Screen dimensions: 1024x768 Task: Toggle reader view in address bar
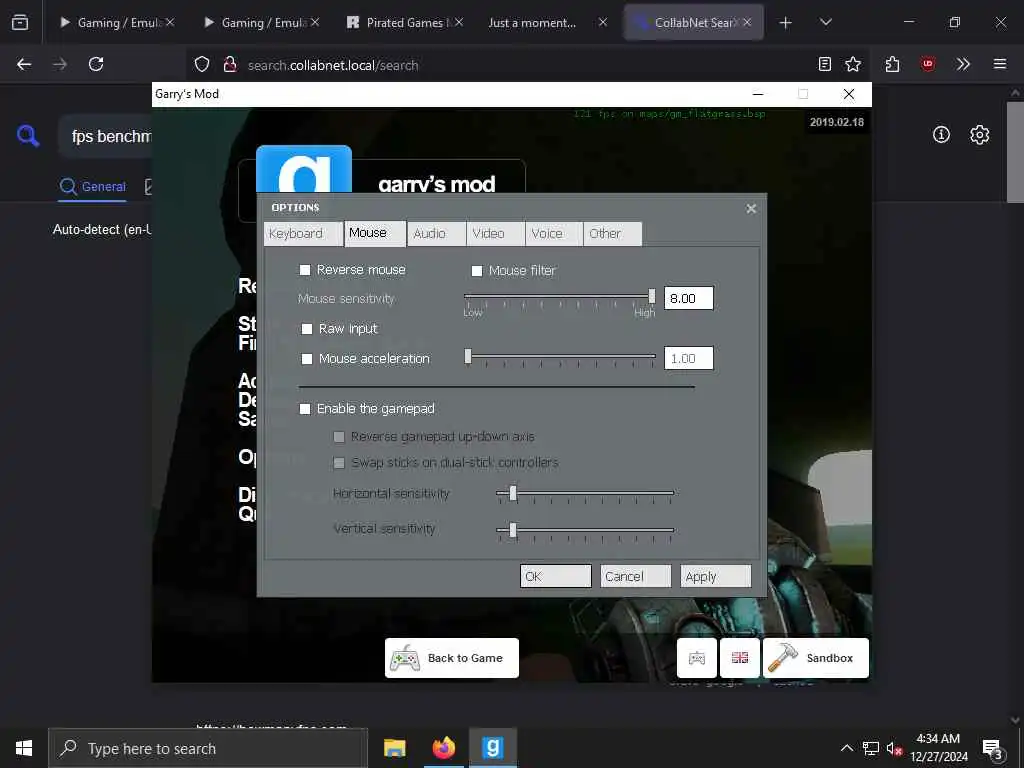click(x=825, y=64)
